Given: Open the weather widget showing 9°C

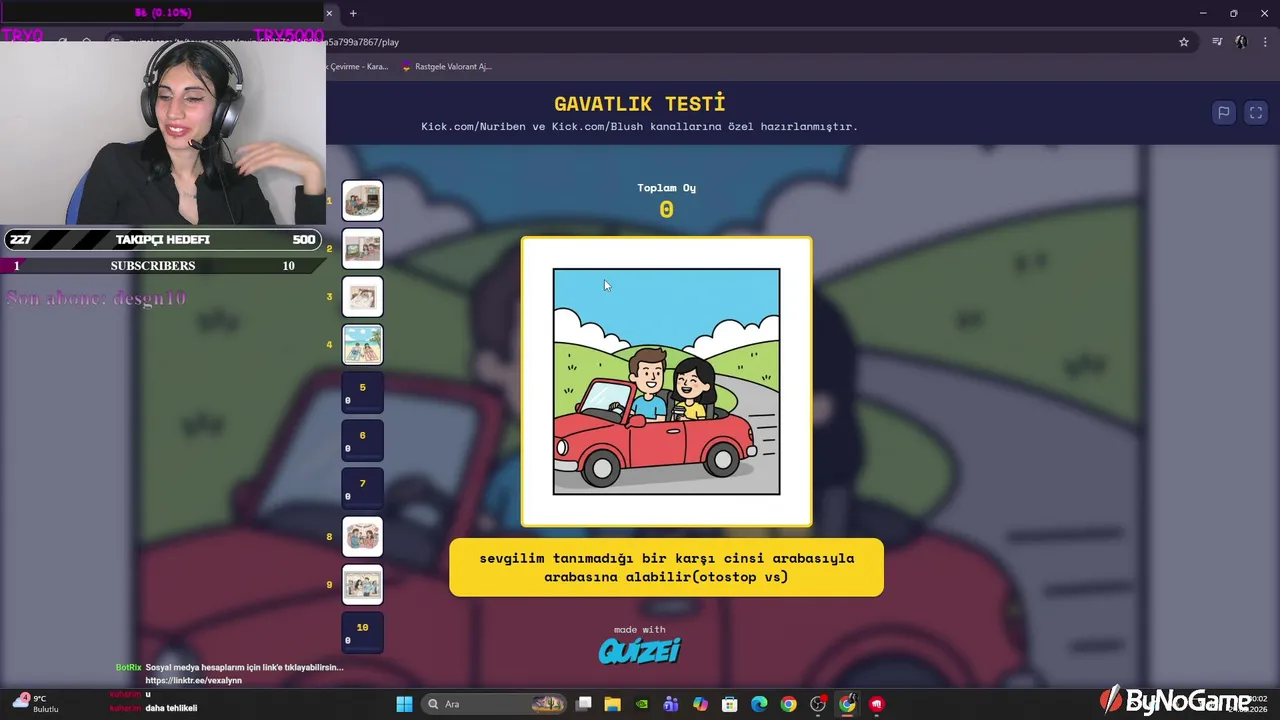Looking at the screenshot, I should coord(37,703).
